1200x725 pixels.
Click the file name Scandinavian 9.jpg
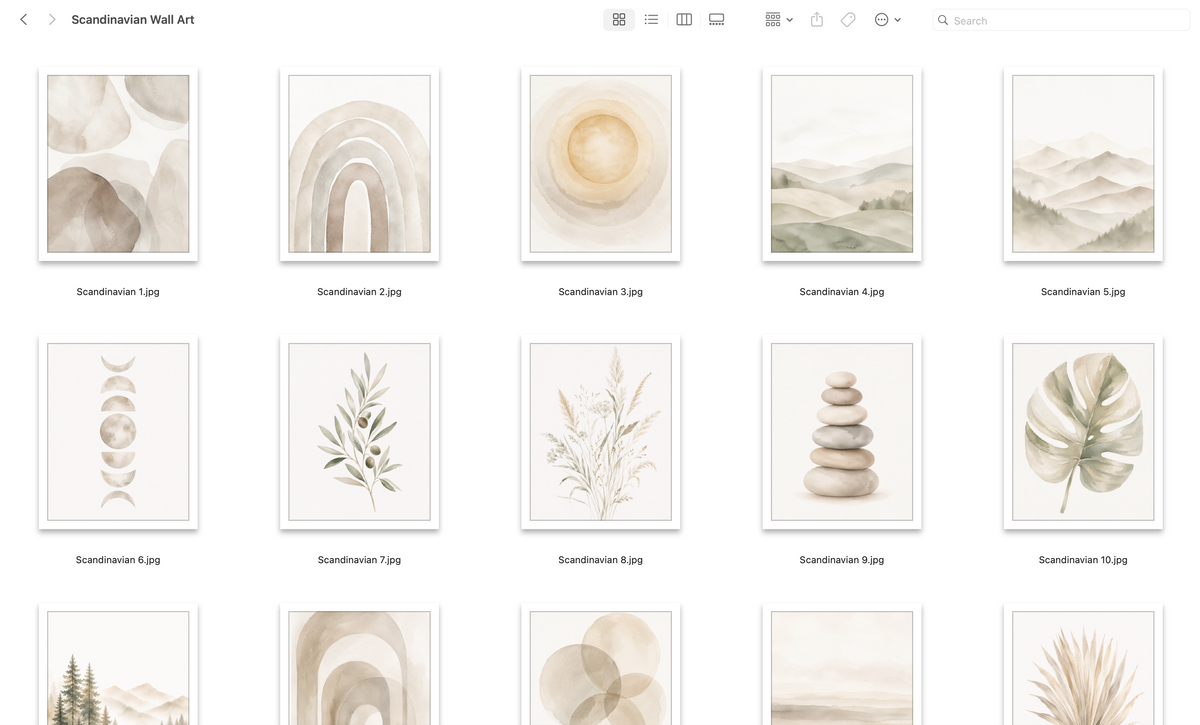point(842,560)
